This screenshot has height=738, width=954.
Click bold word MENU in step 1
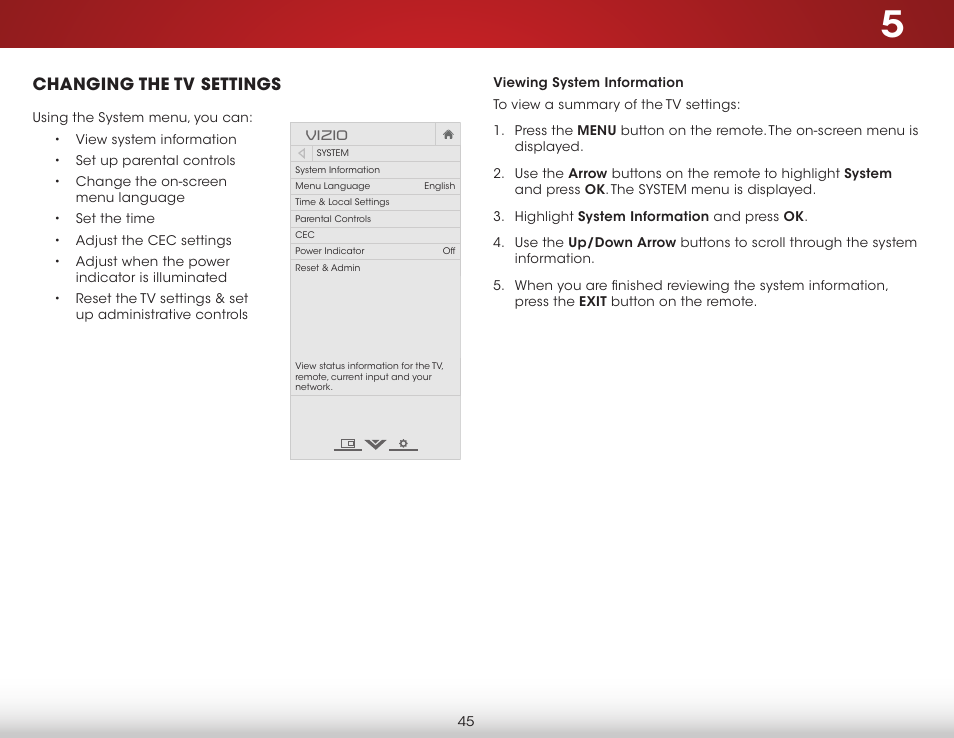(x=596, y=130)
